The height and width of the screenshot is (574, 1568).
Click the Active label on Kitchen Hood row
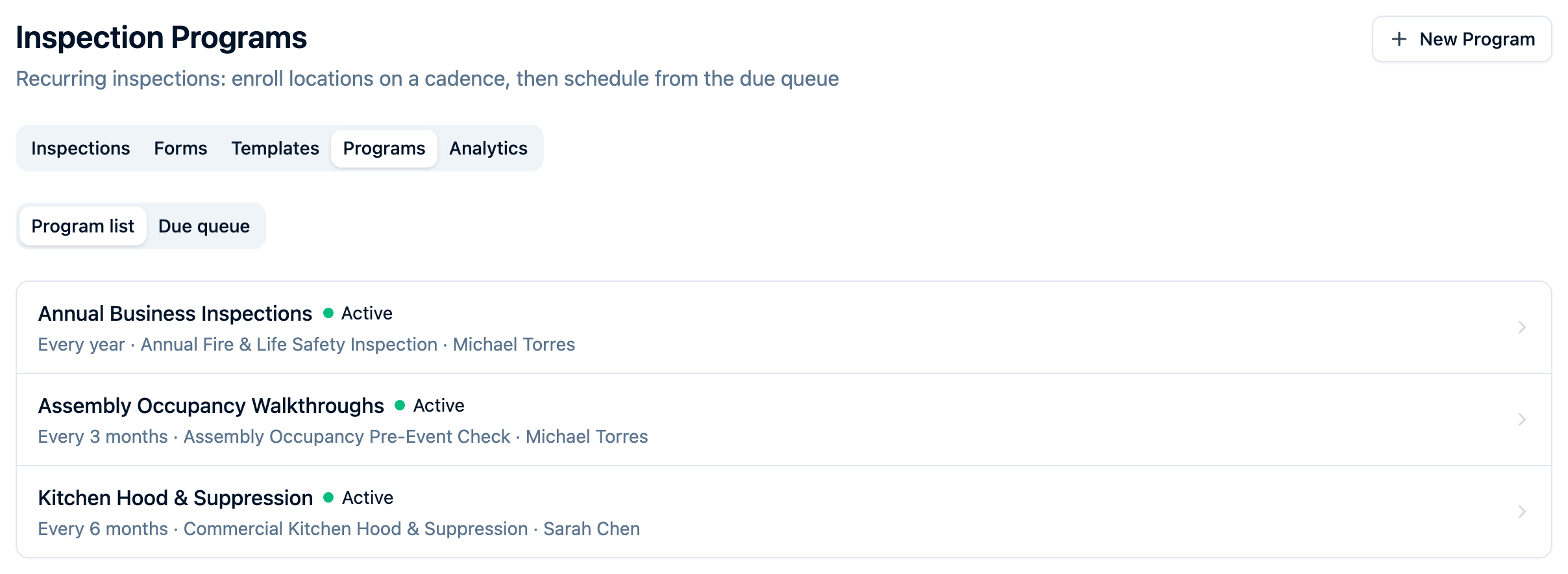[367, 497]
